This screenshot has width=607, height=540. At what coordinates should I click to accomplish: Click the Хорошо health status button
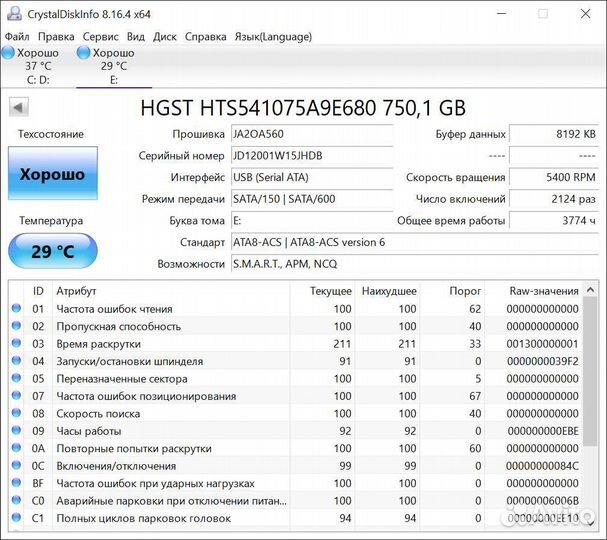click(53, 173)
